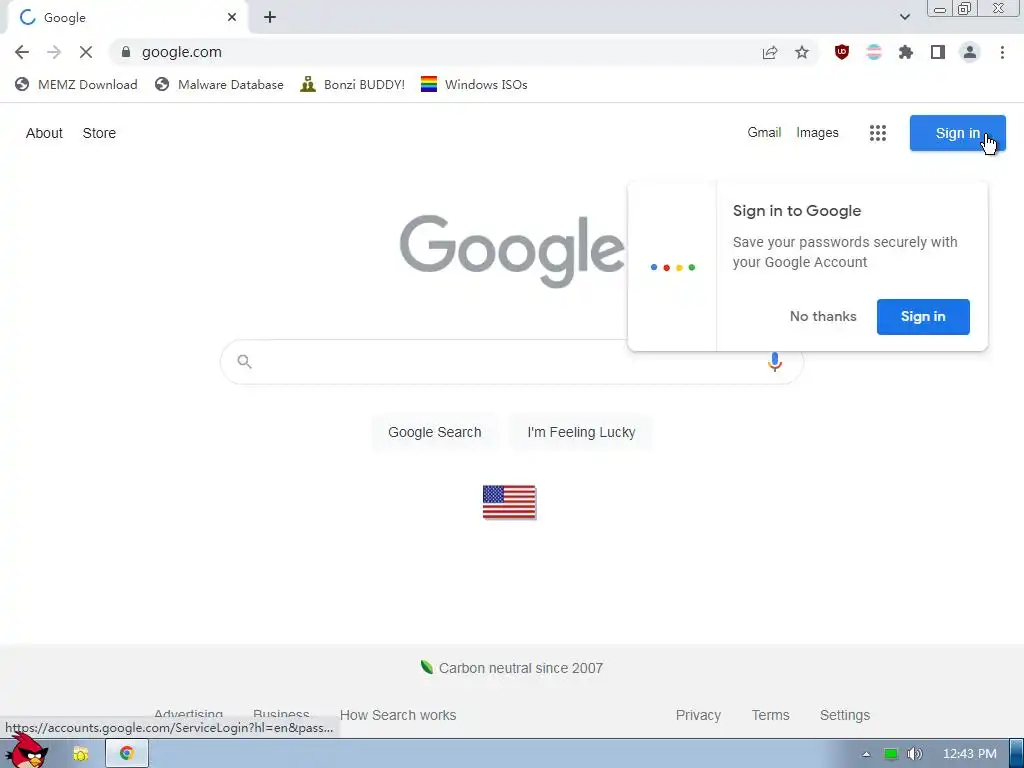Screen dimensions: 1024x768
Task: Open Gmail link
Action: (764, 133)
